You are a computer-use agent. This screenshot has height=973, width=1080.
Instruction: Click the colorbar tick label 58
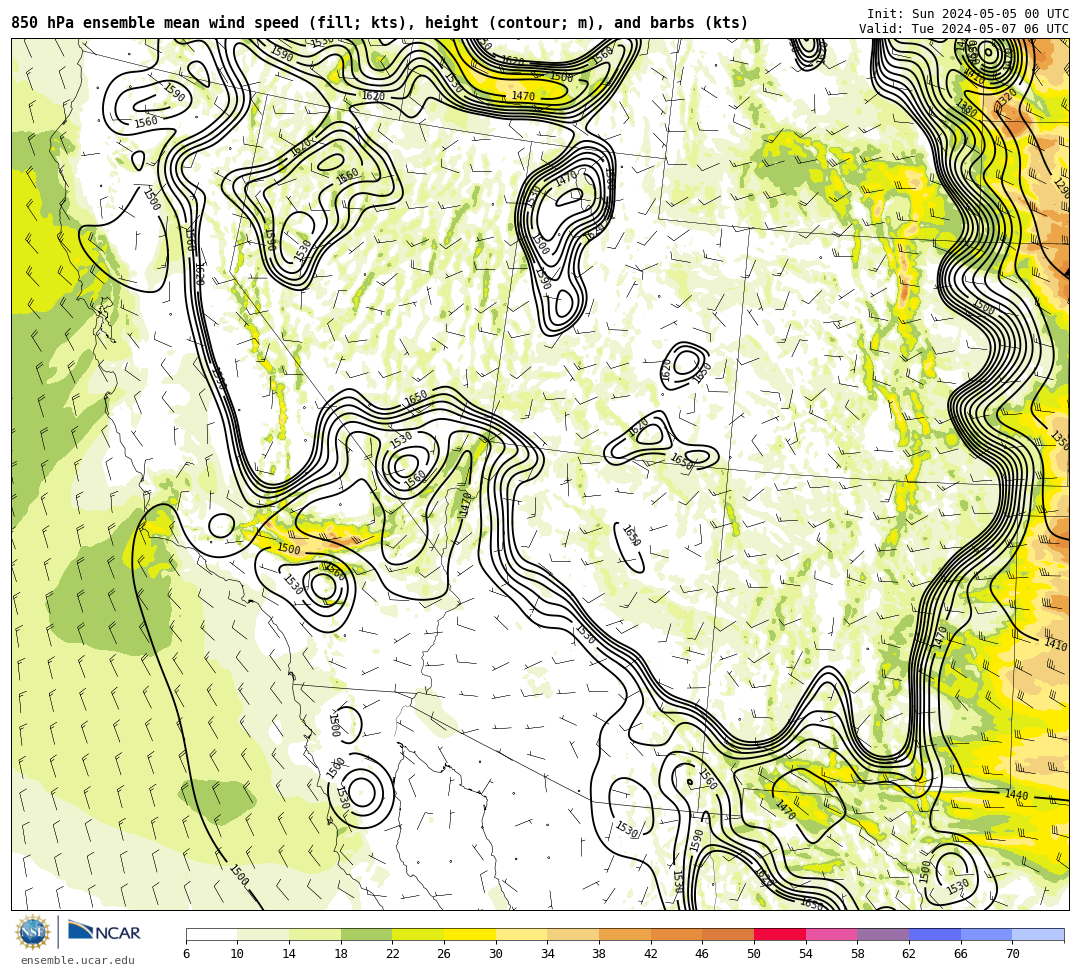(858, 954)
